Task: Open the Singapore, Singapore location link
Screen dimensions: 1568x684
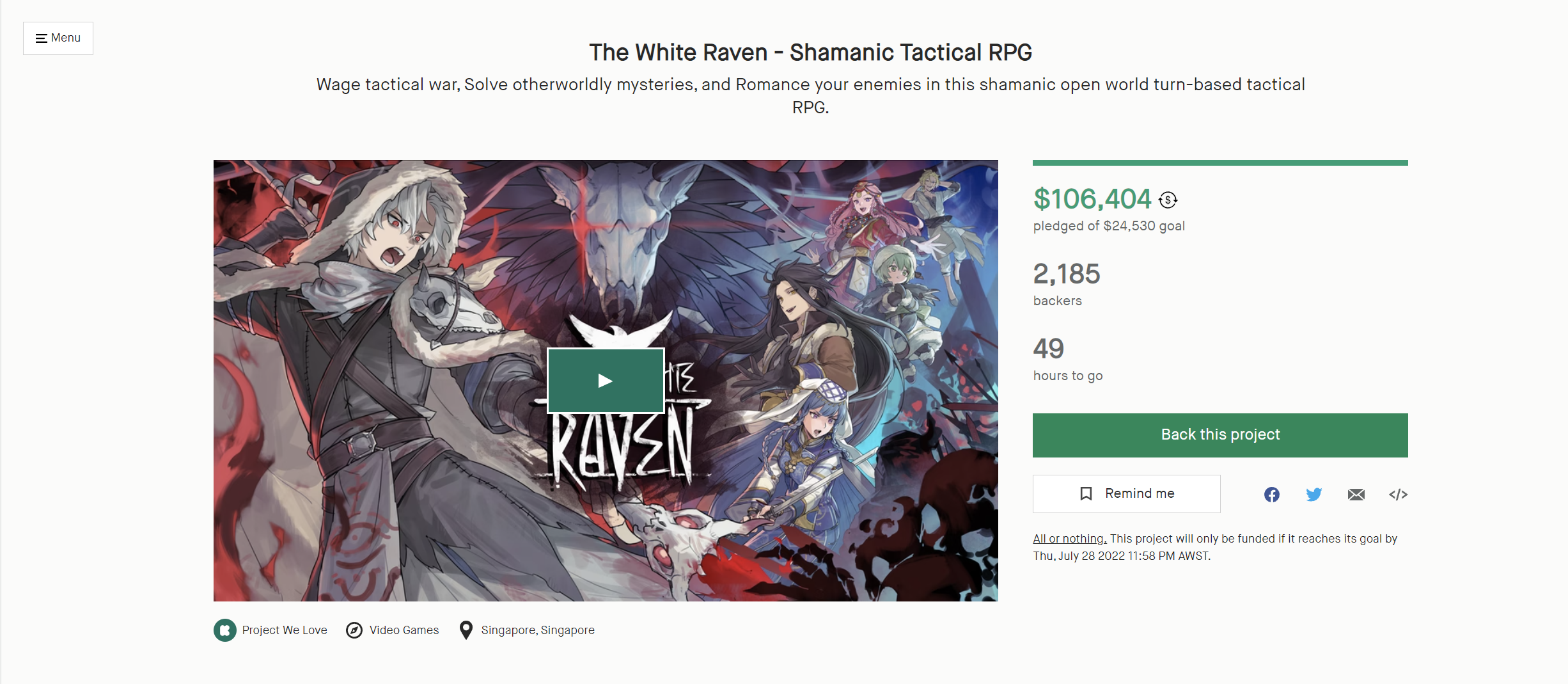Action: [538, 630]
